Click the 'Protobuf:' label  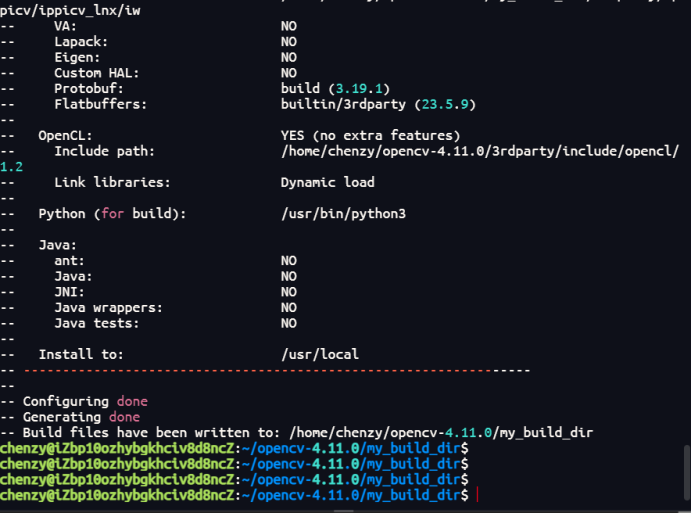[x=89, y=89]
